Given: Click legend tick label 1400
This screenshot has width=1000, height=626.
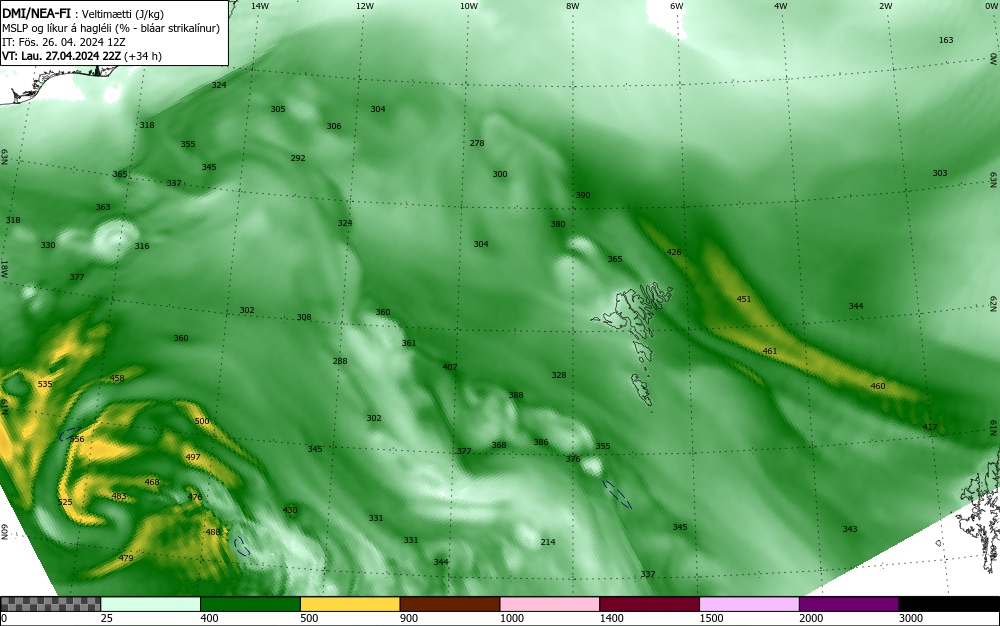Looking at the screenshot, I should click(611, 618).
